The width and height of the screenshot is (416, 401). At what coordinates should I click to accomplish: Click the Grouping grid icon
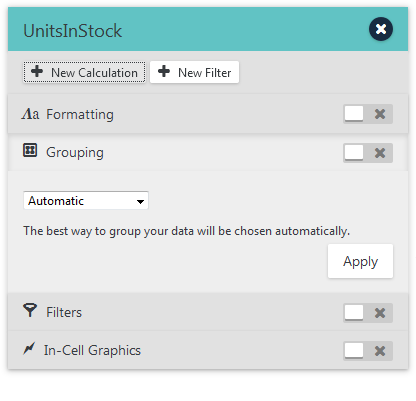point(30,150)
